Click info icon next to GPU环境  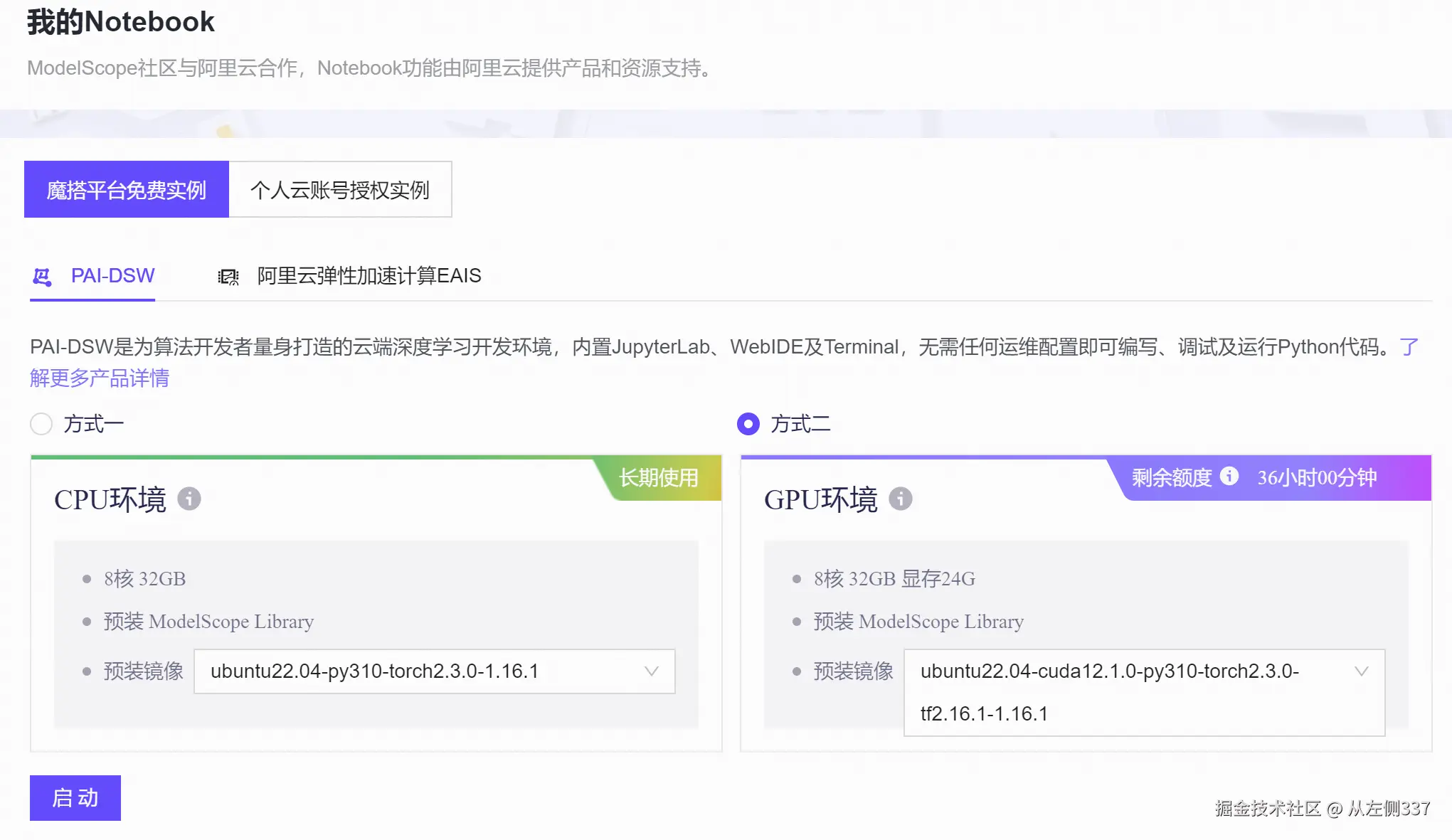901,499
